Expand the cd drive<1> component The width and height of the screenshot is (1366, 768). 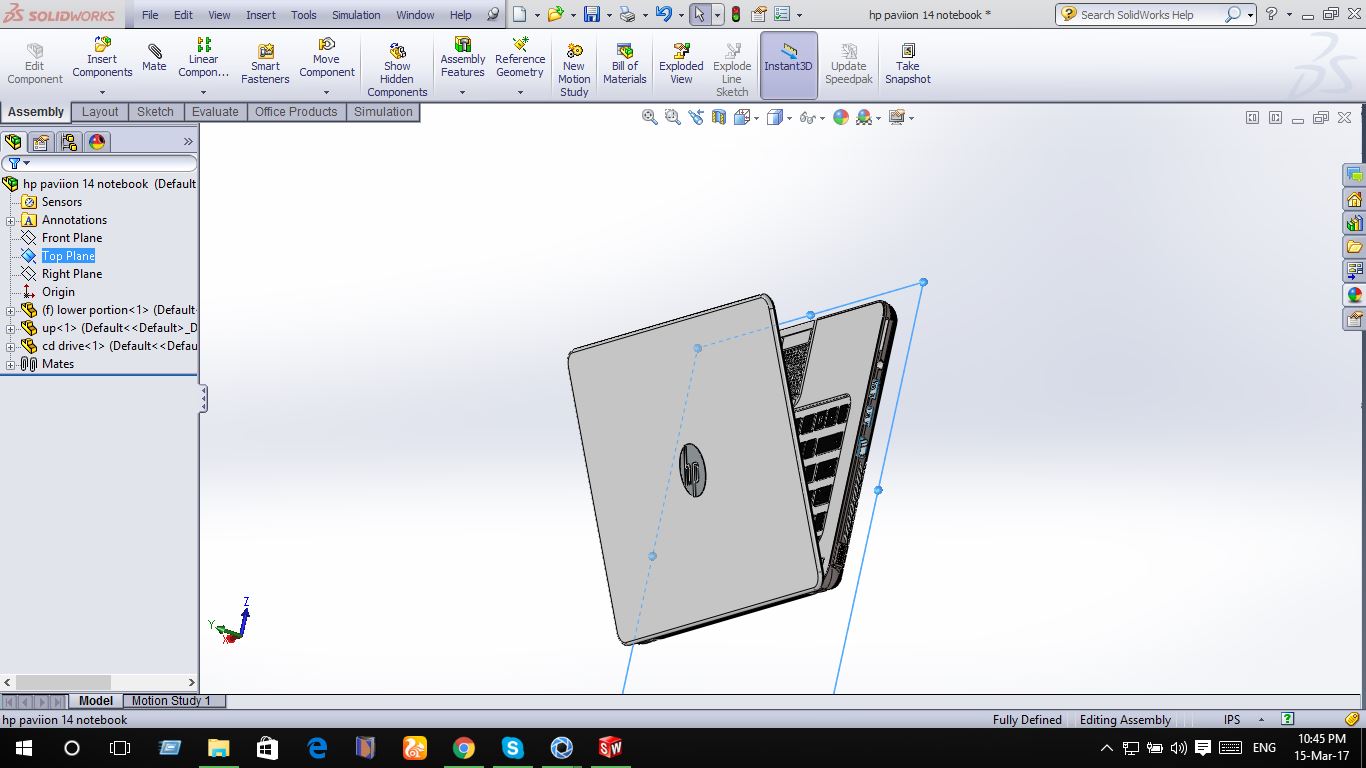[11, 346]
